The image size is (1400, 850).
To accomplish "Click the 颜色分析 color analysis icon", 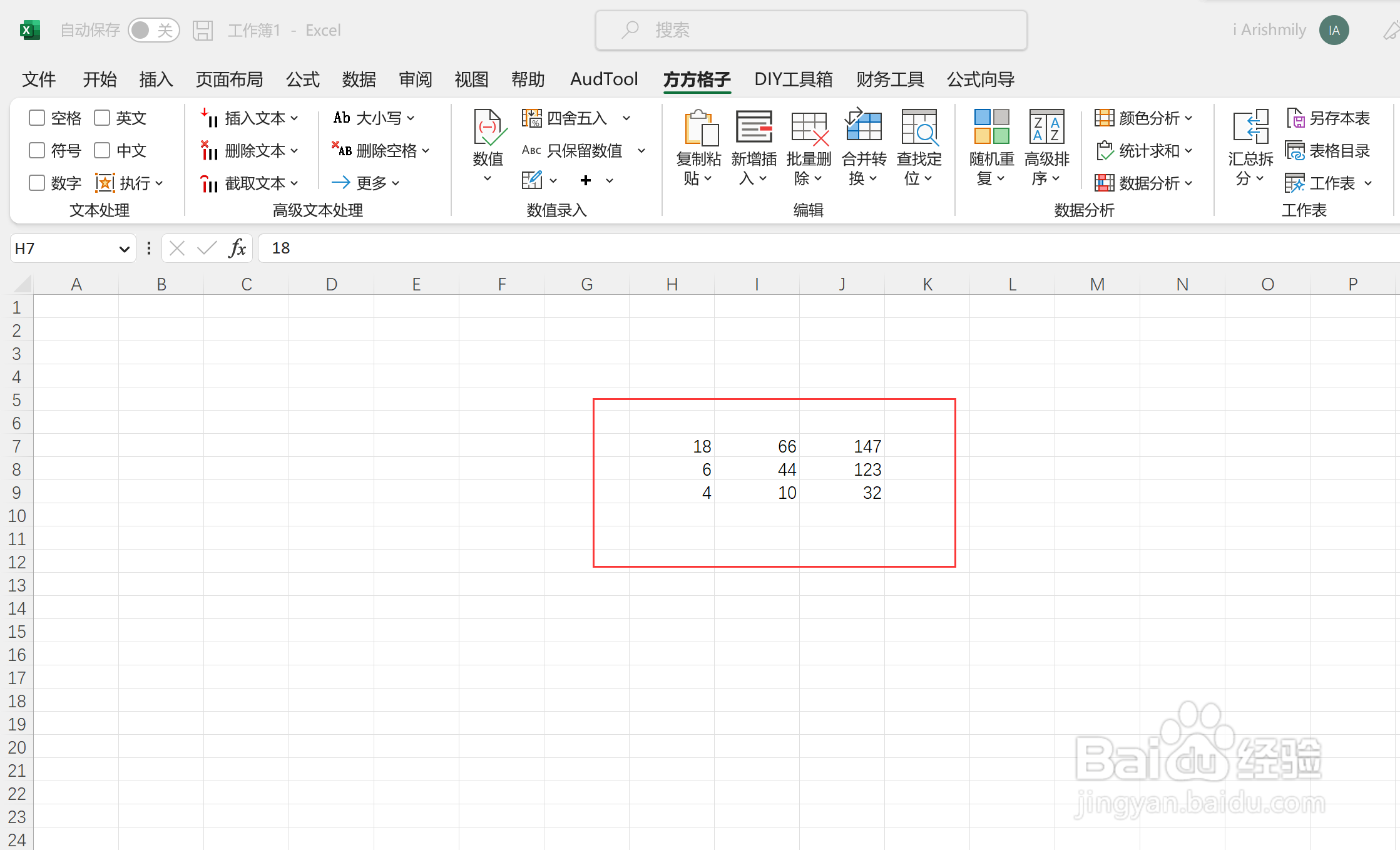I will click(1104, 118).
